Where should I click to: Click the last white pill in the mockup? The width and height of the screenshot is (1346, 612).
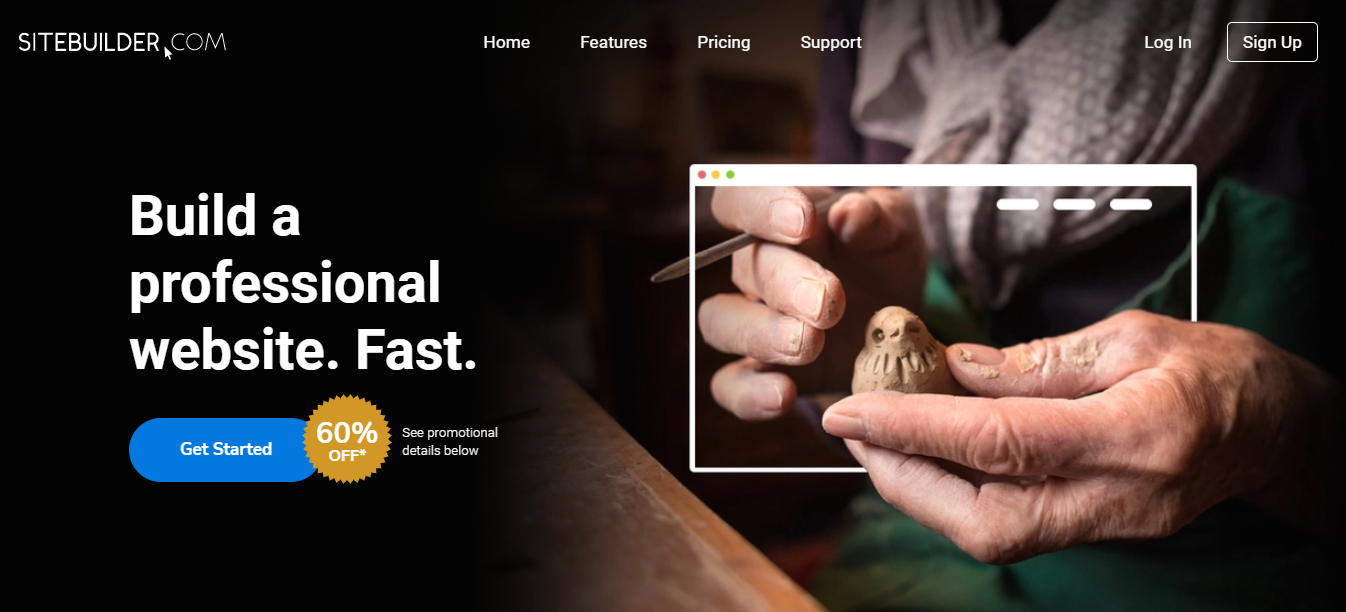1131,204
